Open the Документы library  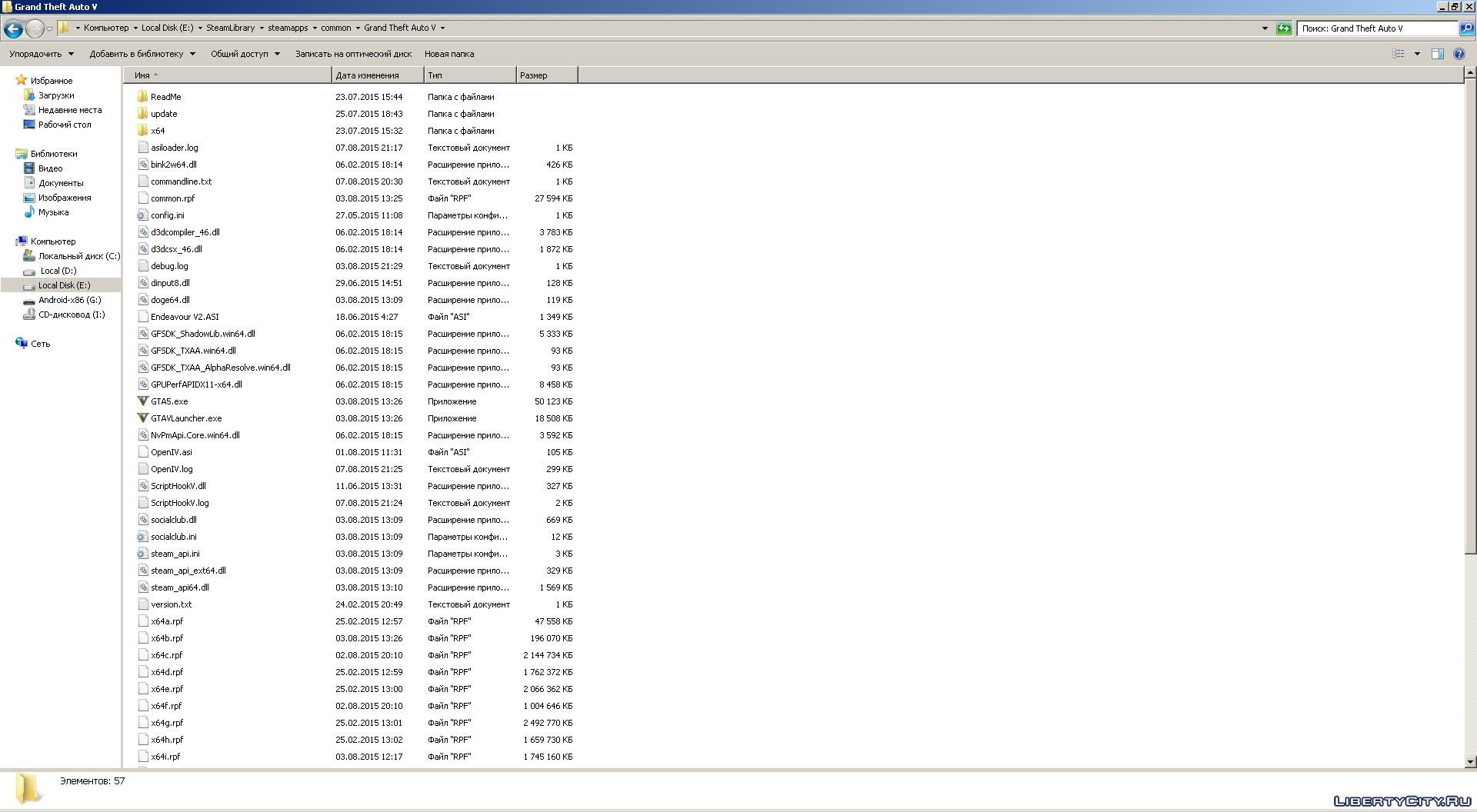(61, 183)
